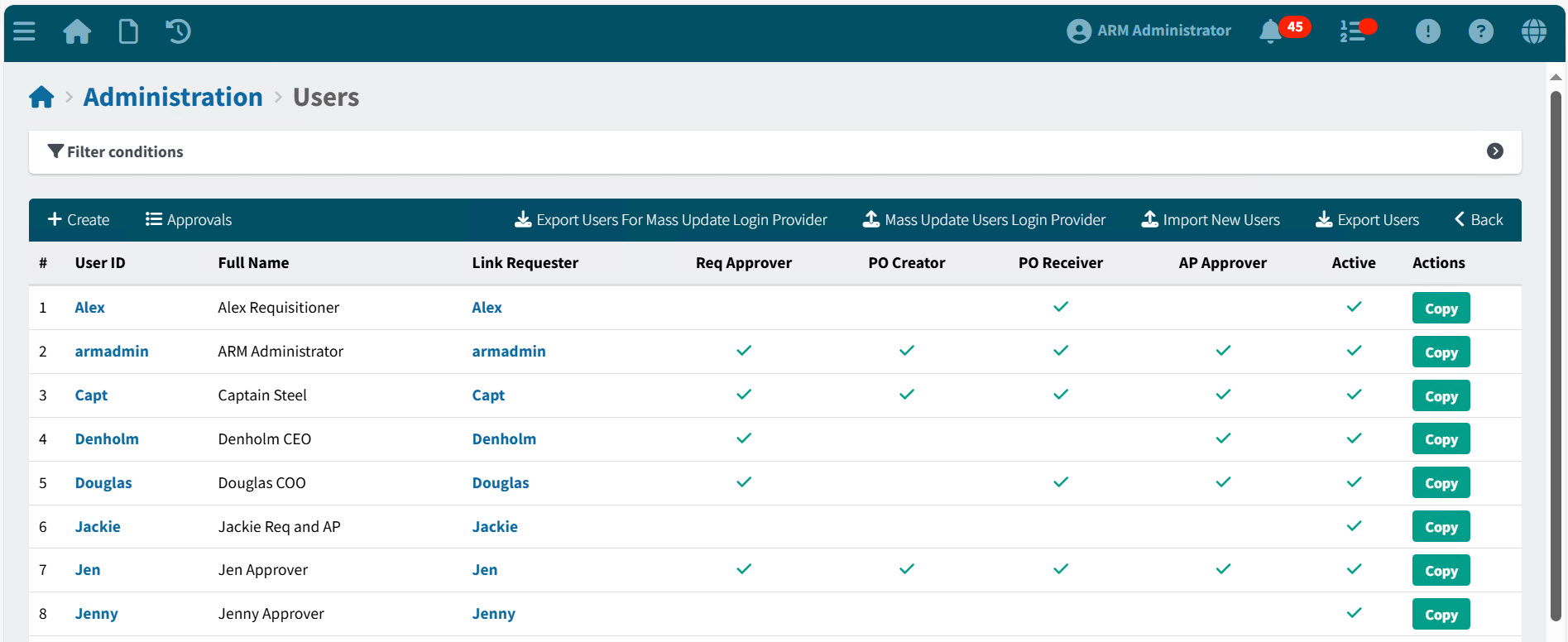
Task: Open Approvals in the toolbar
Action: (189, 220)
